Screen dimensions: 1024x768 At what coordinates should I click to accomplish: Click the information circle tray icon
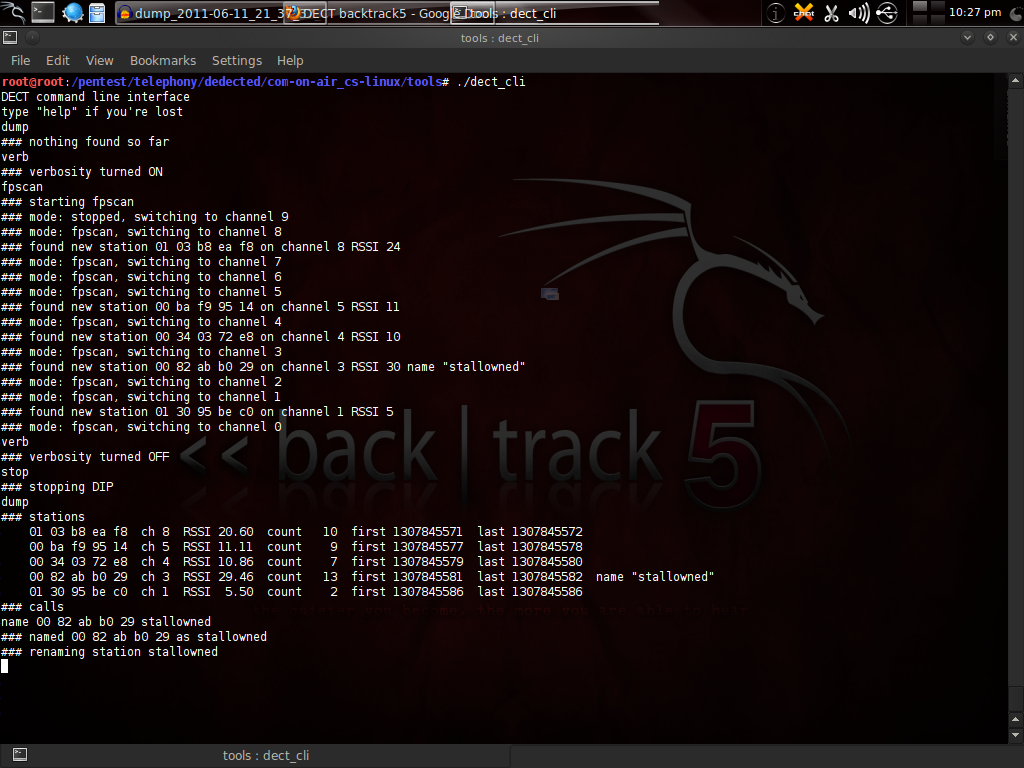pos(775,13)
